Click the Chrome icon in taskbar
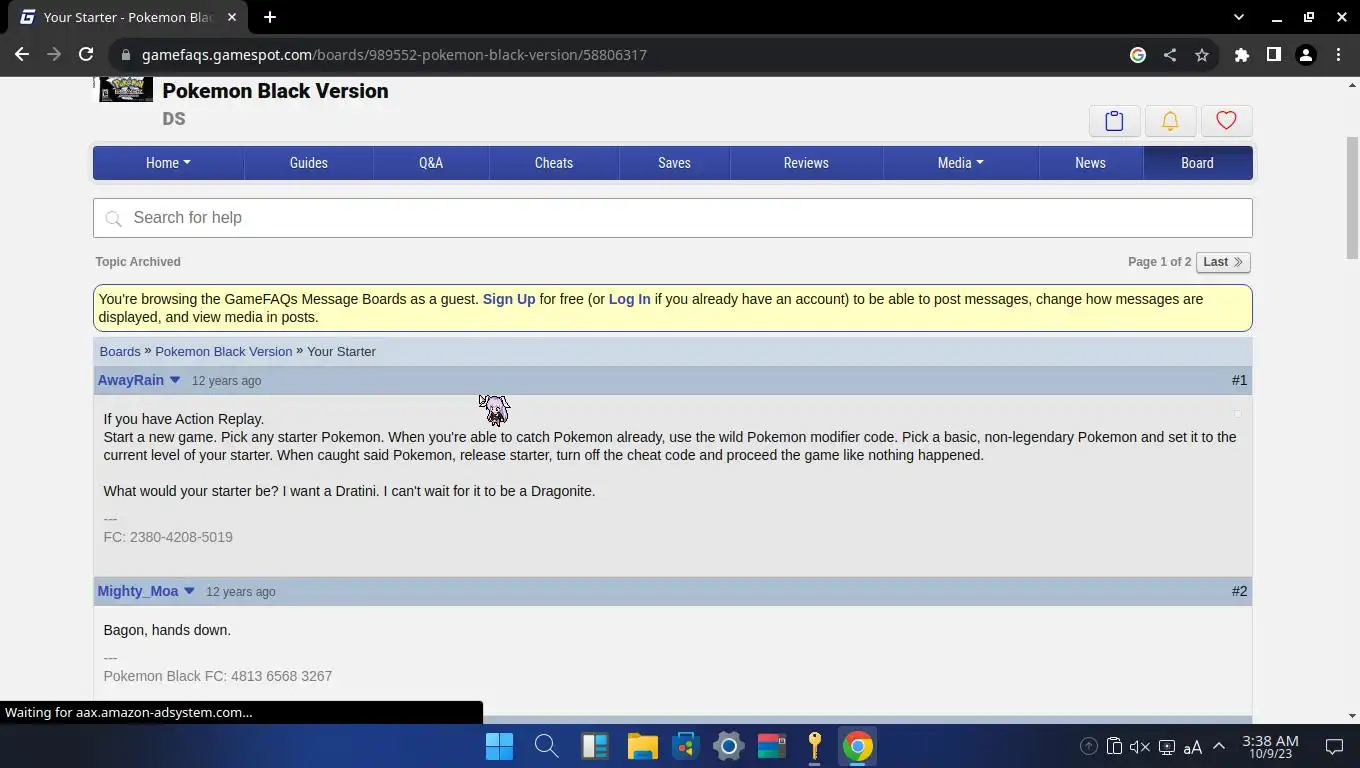 (x=857, y=746)
